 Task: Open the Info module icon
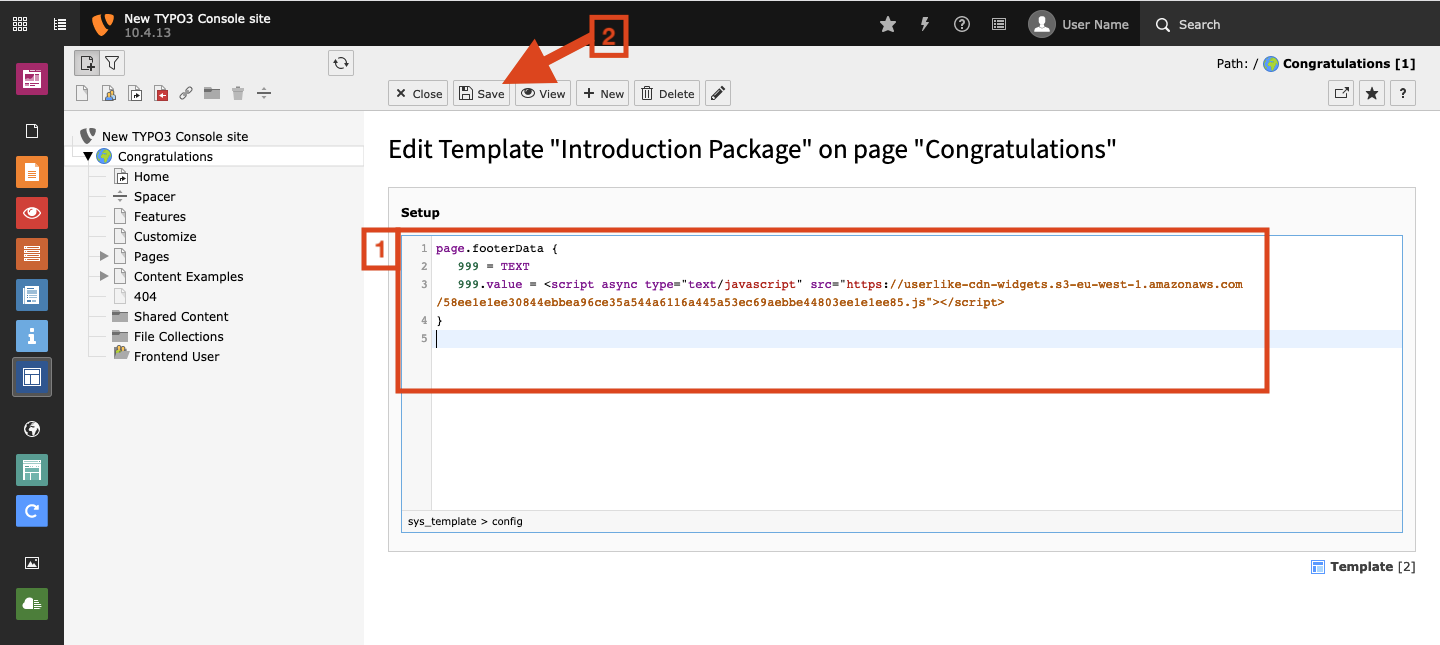[31, 335]
